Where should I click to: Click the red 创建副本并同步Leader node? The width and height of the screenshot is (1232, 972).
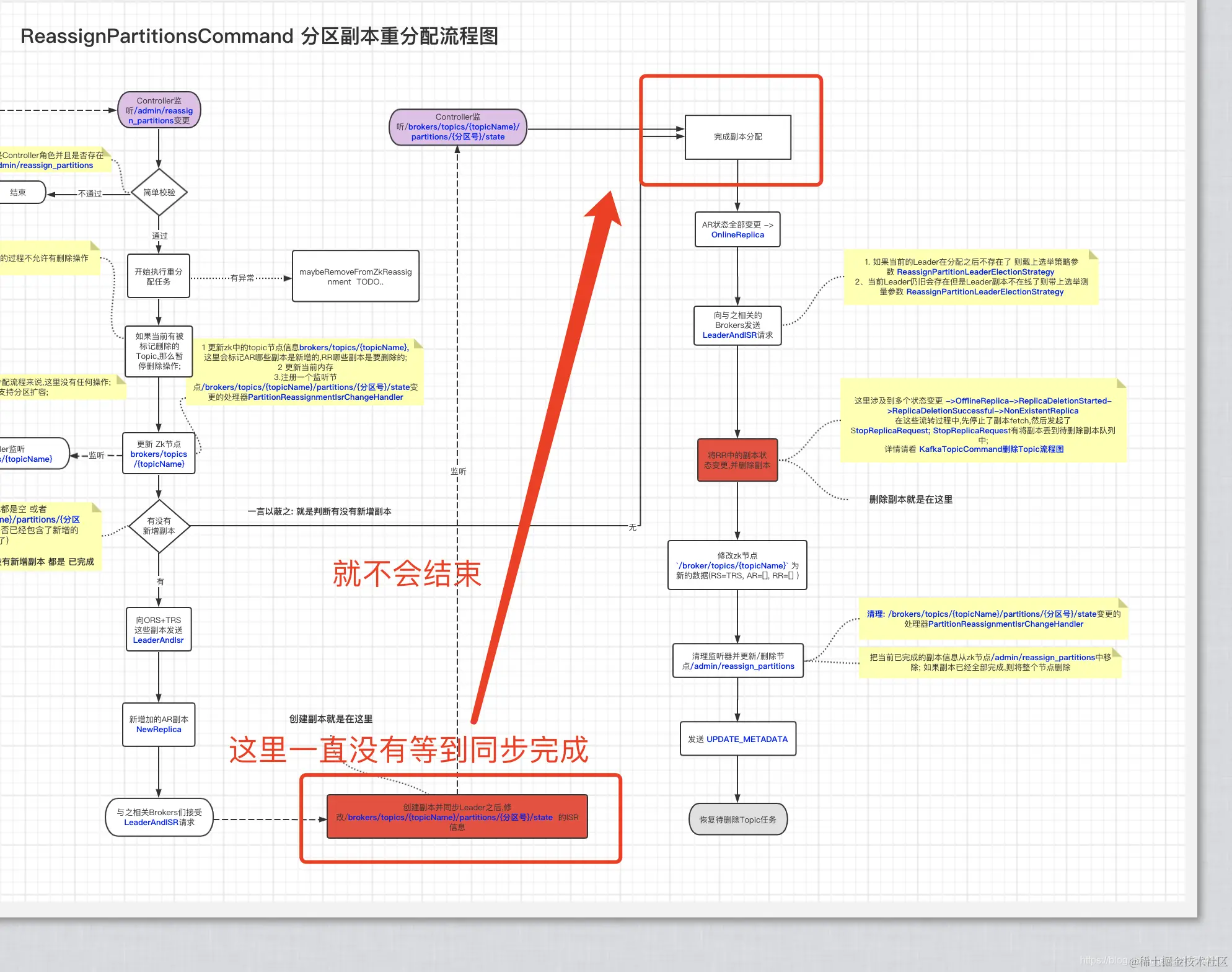pos(457,817)
